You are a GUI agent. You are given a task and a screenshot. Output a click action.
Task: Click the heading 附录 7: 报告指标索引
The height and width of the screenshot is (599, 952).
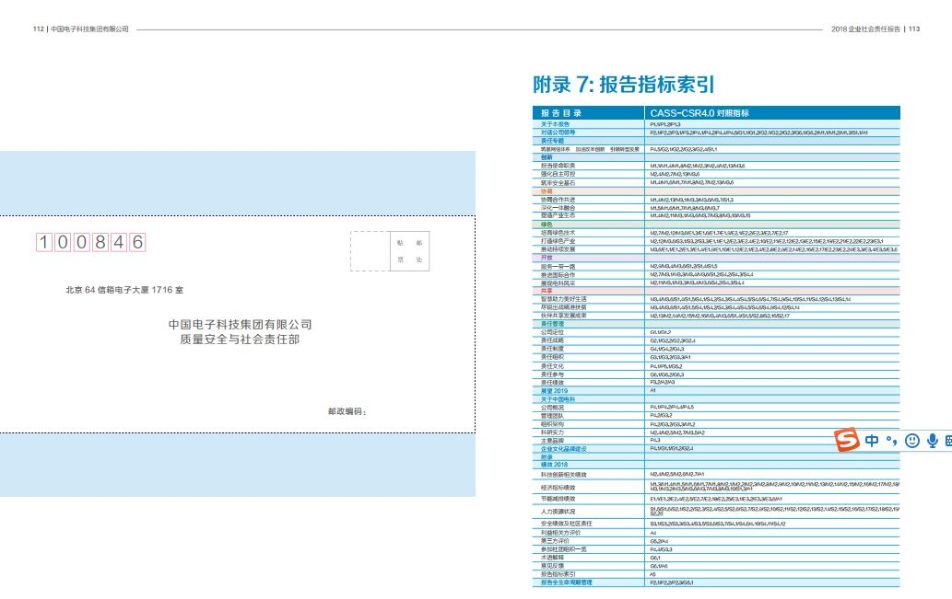[624, 84]
